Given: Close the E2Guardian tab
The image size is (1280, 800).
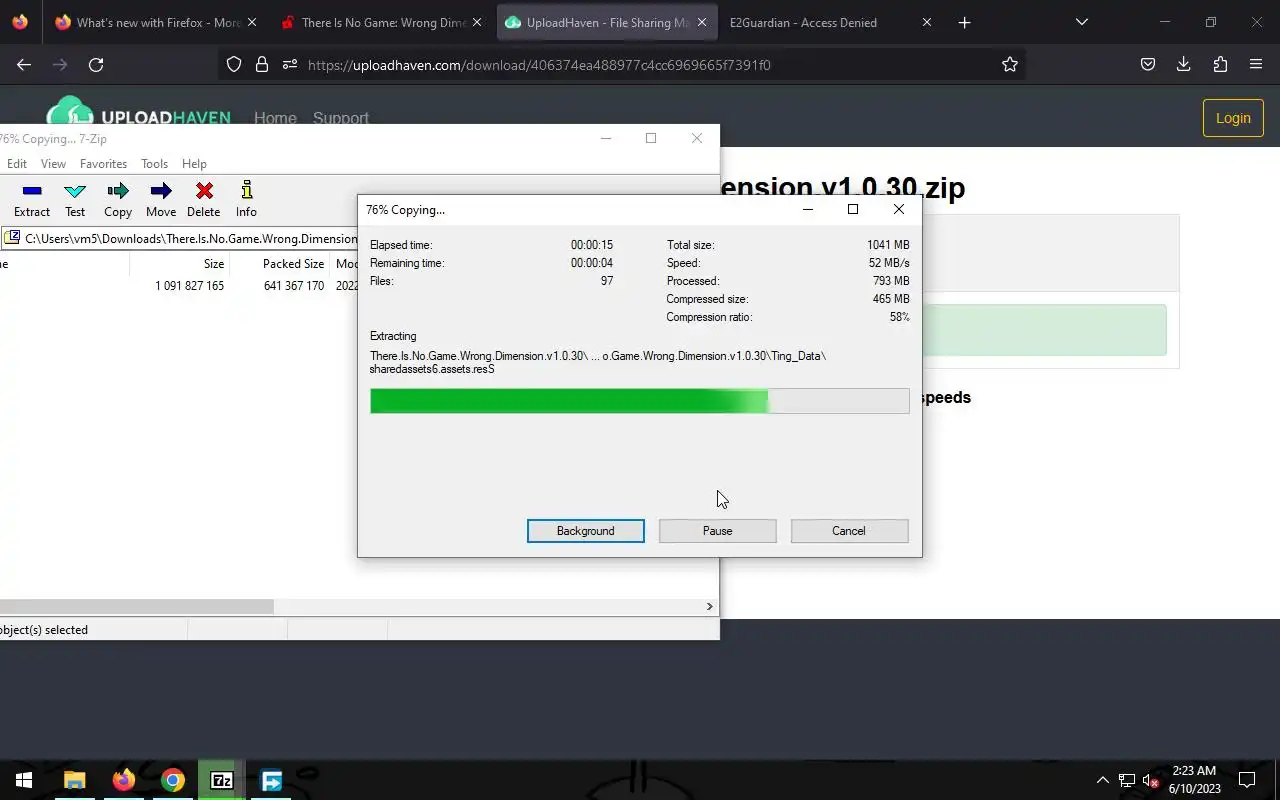Looking at the screenshot, I should point(926,22).
